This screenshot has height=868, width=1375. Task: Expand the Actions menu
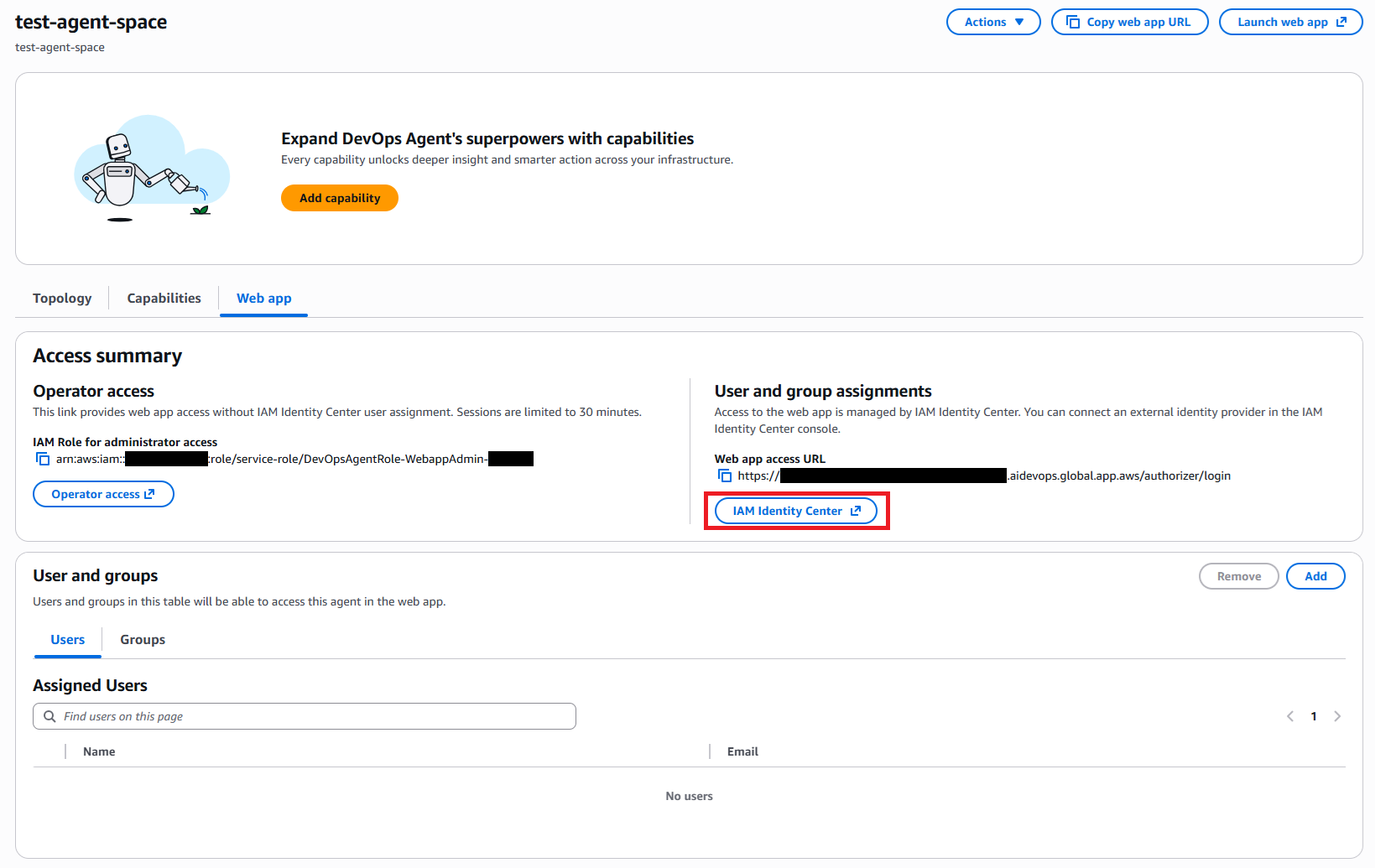tap(993, 22)
